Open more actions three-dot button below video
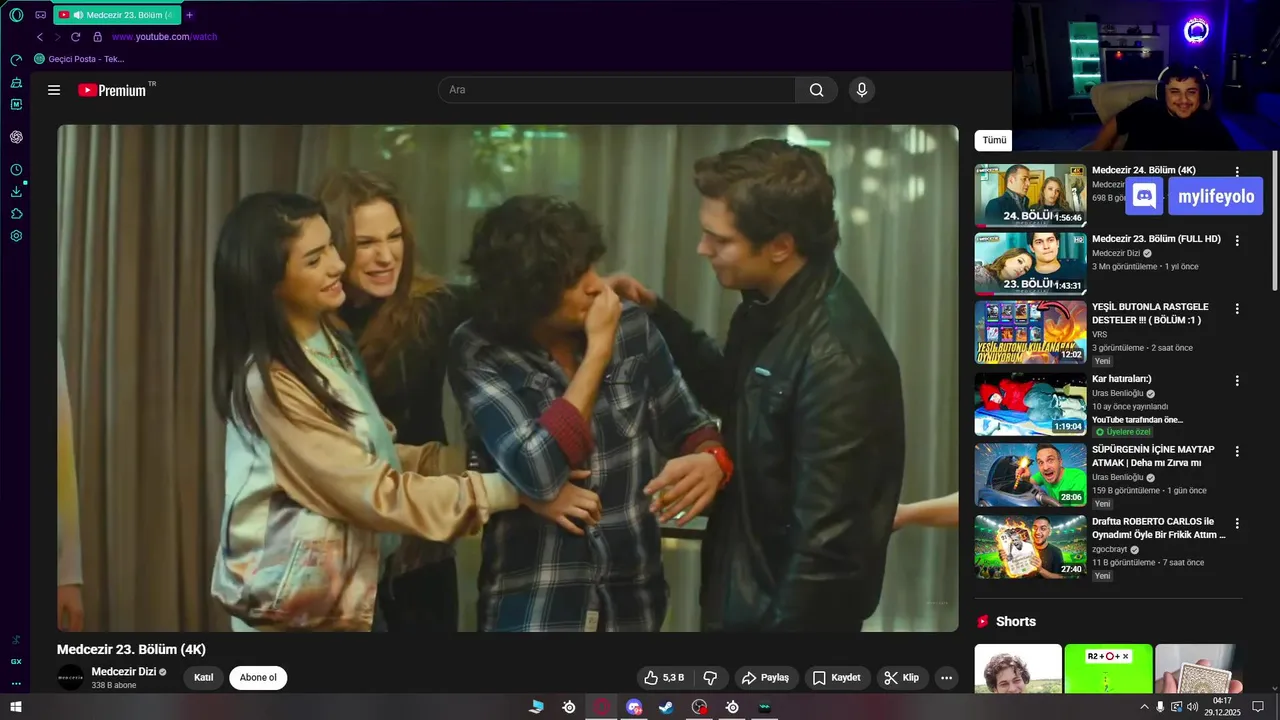 (946, 678)
